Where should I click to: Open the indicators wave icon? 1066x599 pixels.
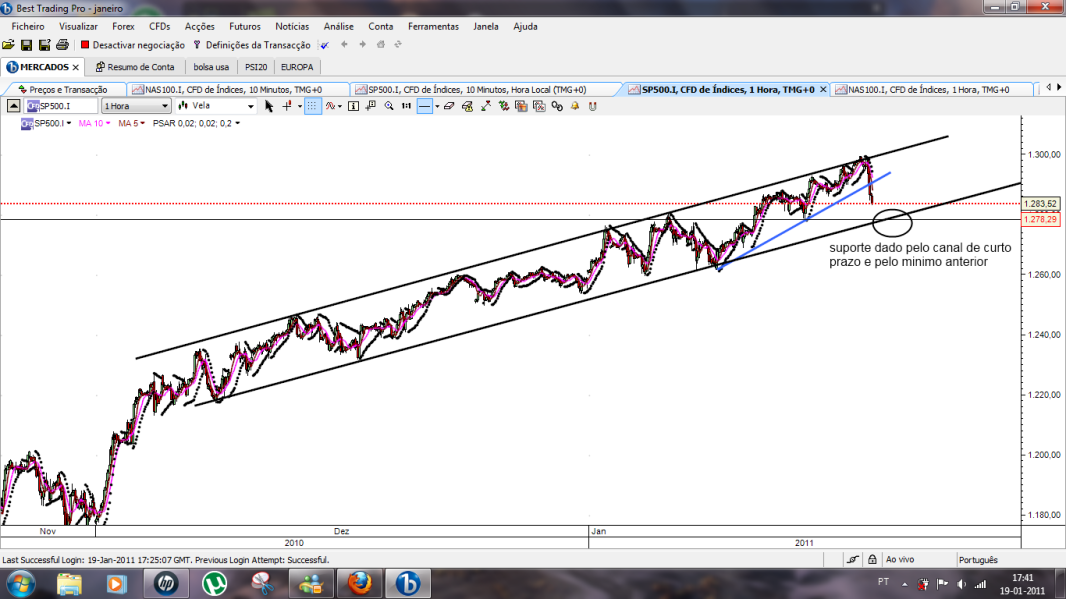pos(330,106)
